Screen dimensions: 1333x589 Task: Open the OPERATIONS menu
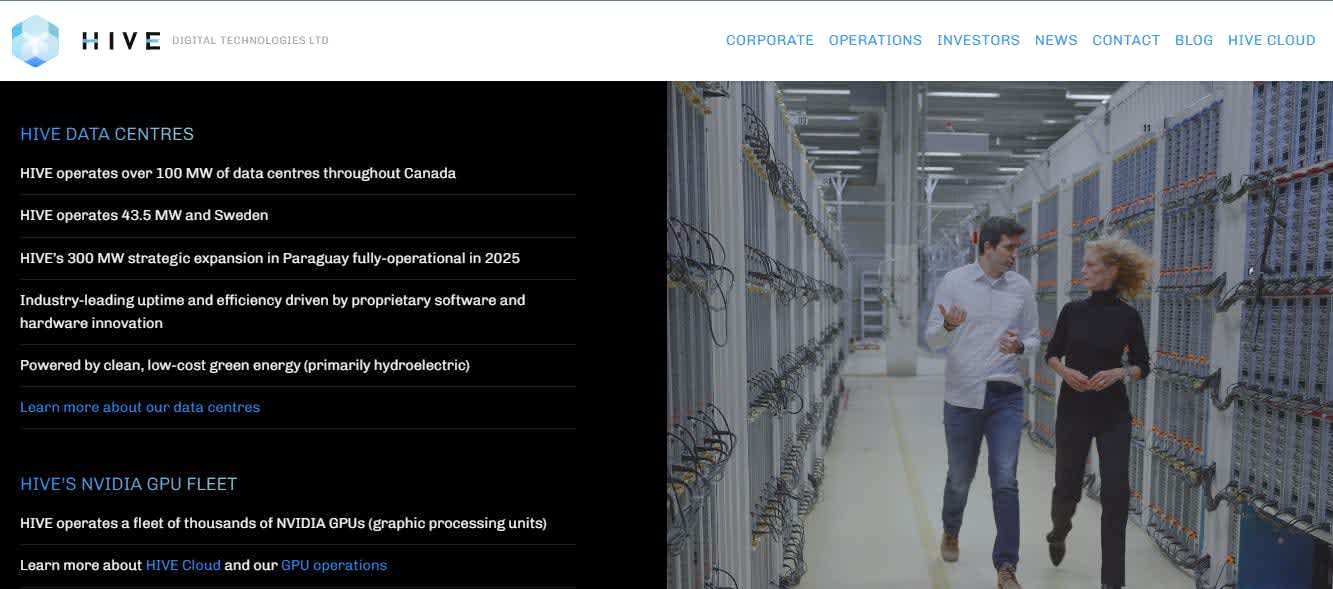(x=875, y=40)
